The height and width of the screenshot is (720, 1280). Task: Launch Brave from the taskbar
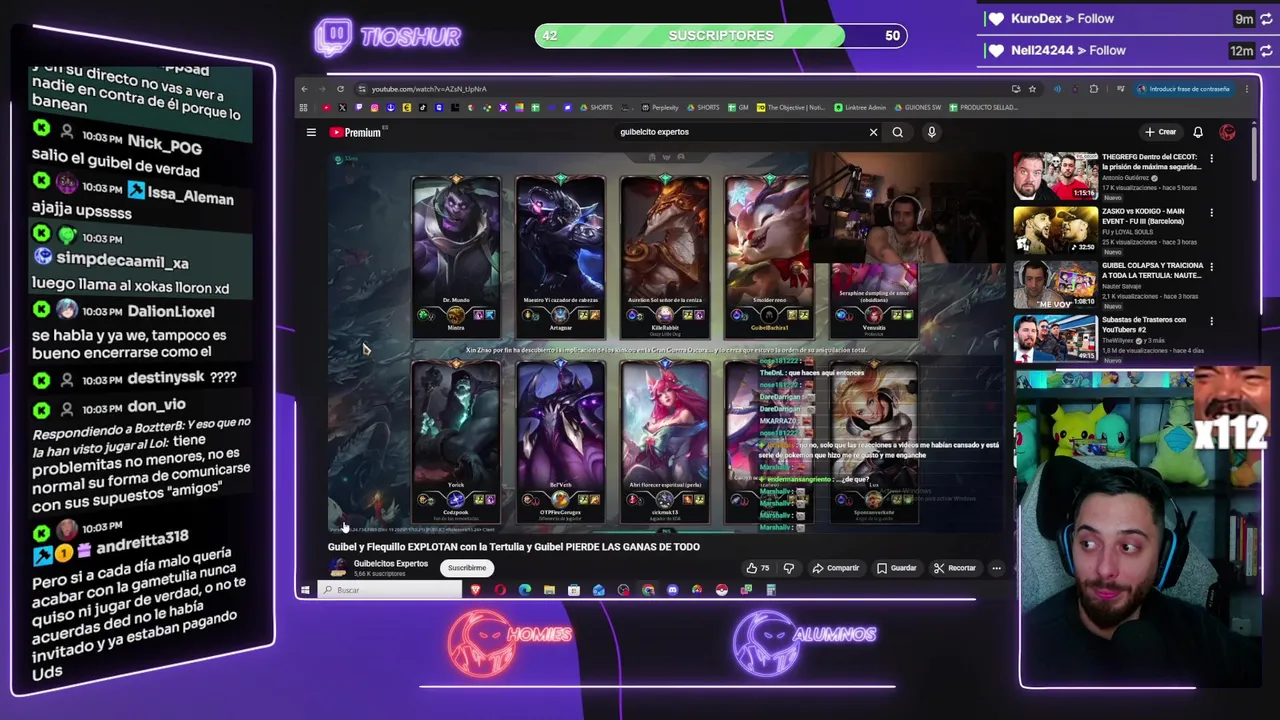point(475,590)
